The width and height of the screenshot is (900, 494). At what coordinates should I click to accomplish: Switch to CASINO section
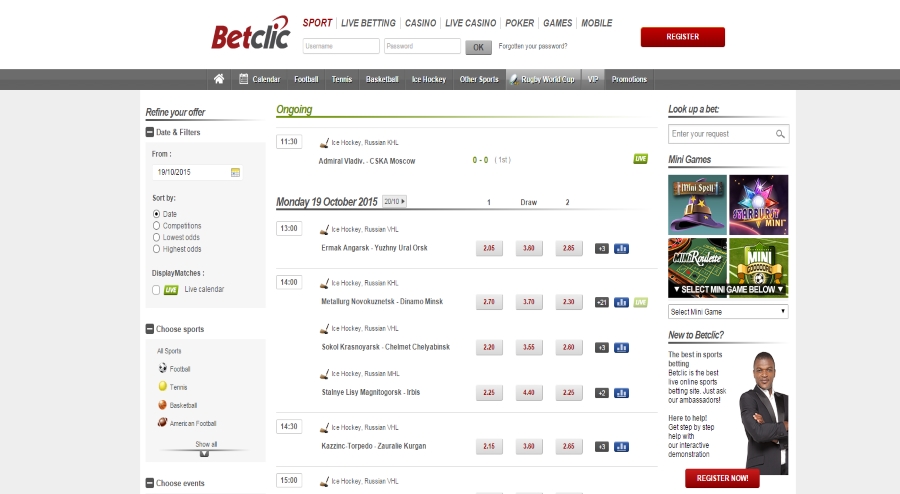[420, 23]
